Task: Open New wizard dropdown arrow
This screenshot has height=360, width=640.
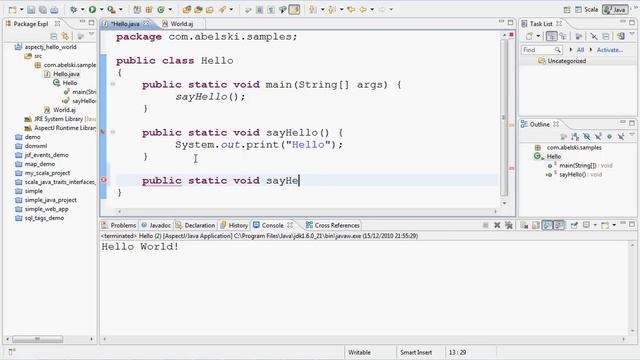Action: coord(22,9)
